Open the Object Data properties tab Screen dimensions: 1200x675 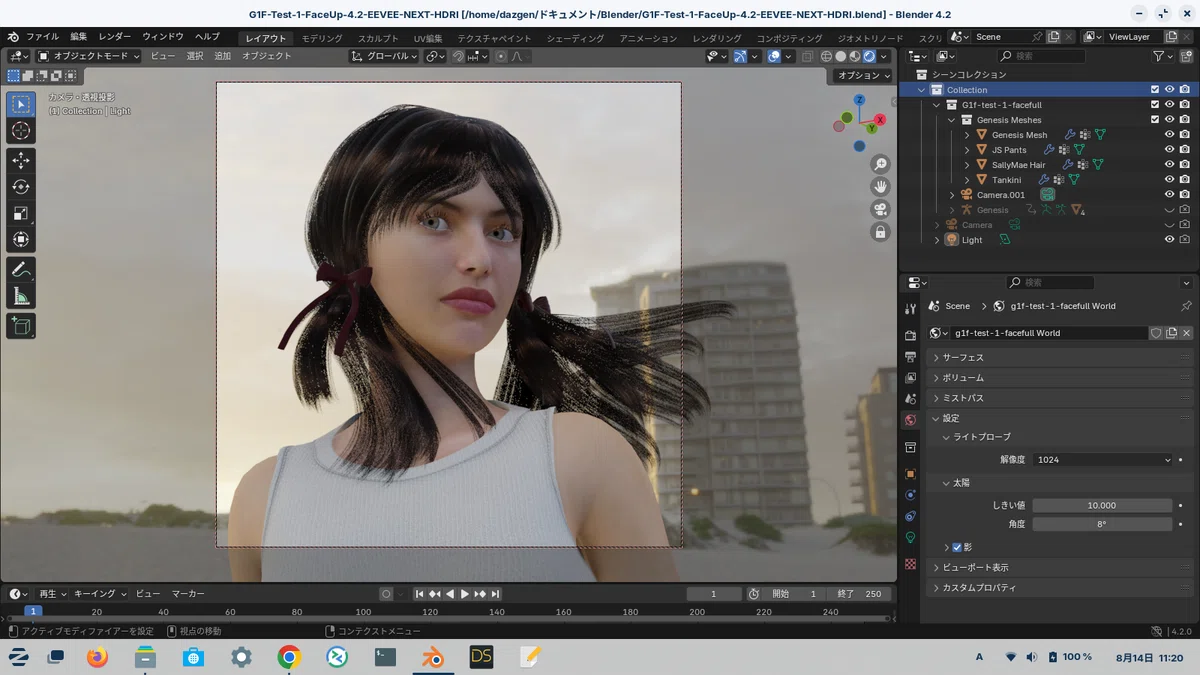[x=910, y=538]
